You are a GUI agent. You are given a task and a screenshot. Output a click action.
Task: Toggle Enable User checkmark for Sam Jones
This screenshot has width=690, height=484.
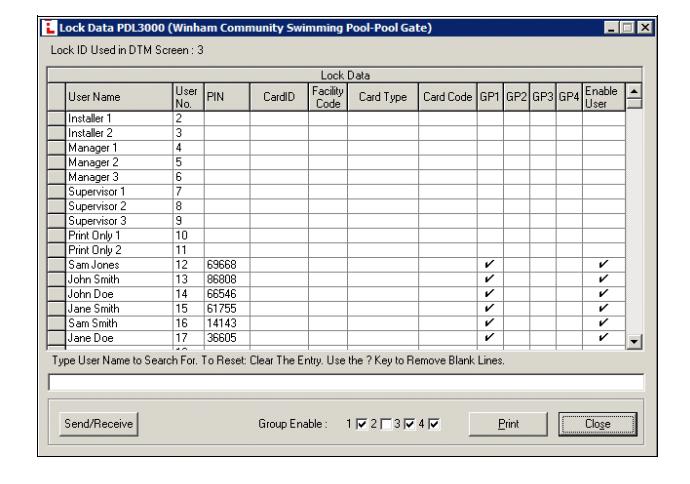603,264
